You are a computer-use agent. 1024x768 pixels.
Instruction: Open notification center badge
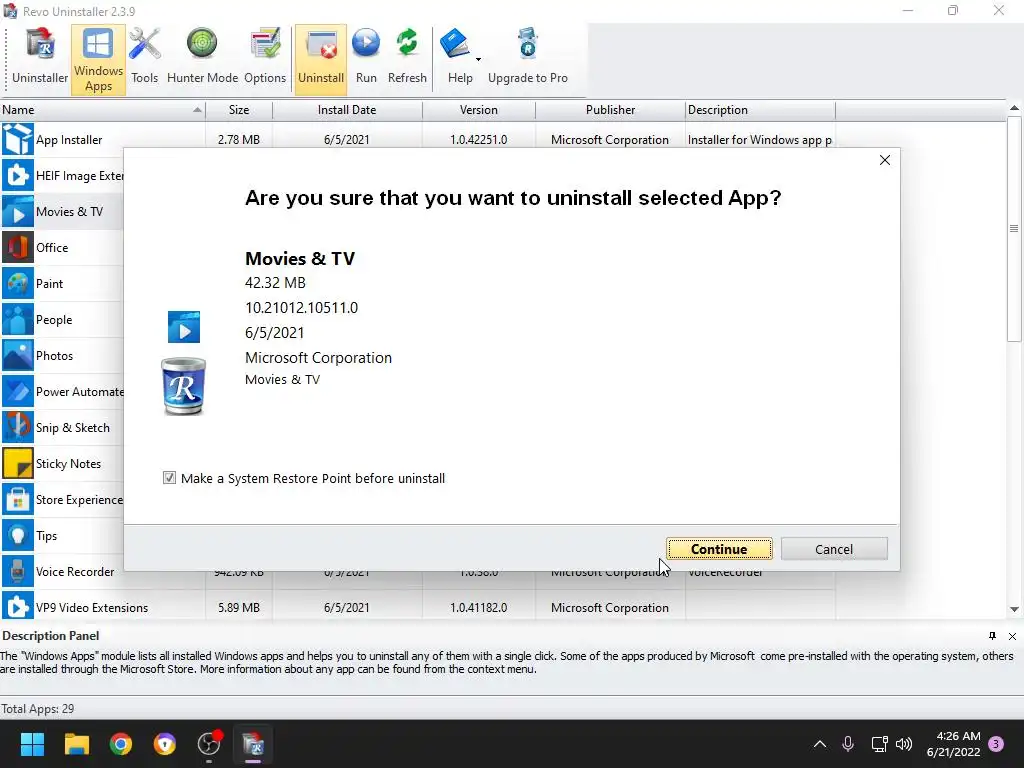996,744
